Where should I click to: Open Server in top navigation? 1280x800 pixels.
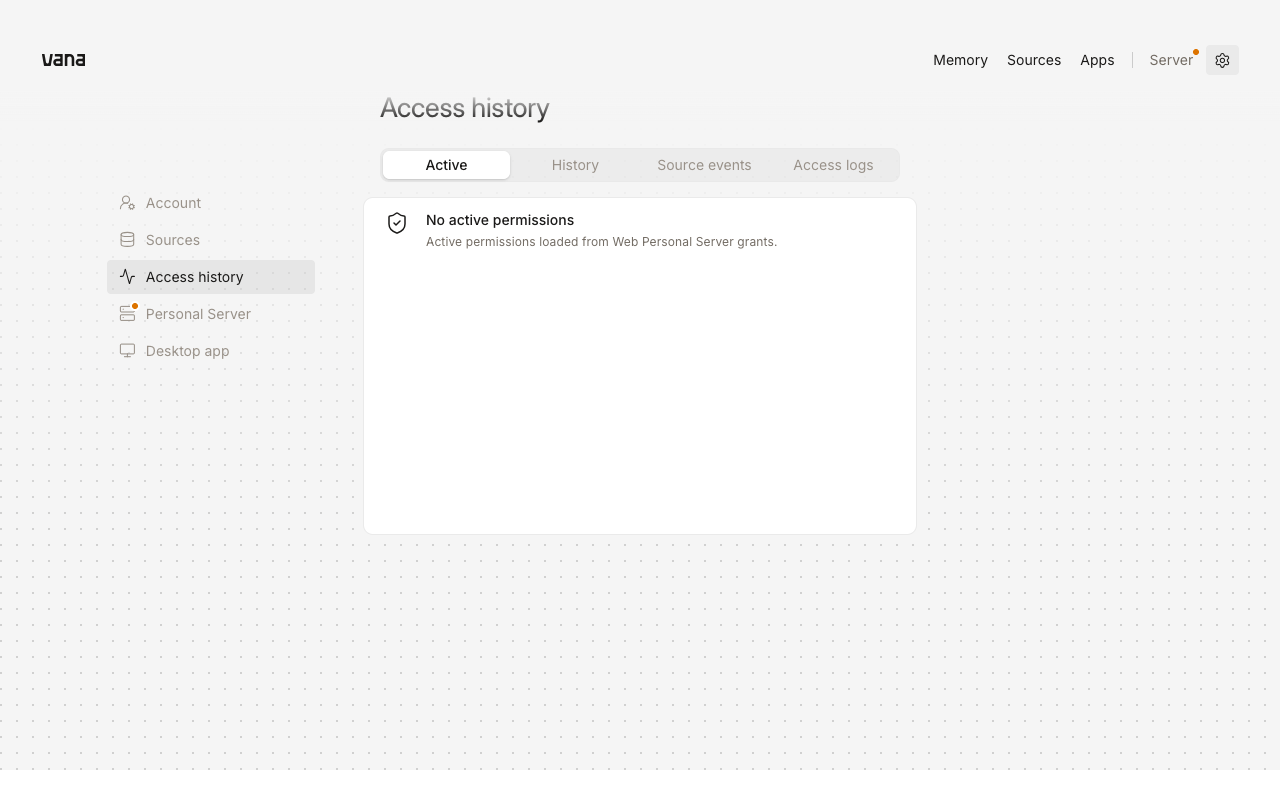click(1171, 60)
